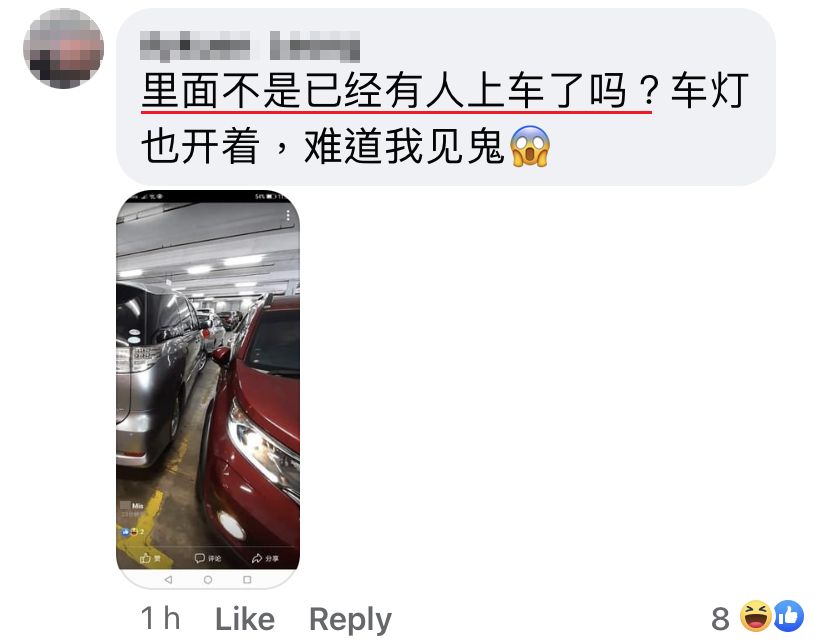
Task: Click Reply under the comment
Action: pos(350,620)
